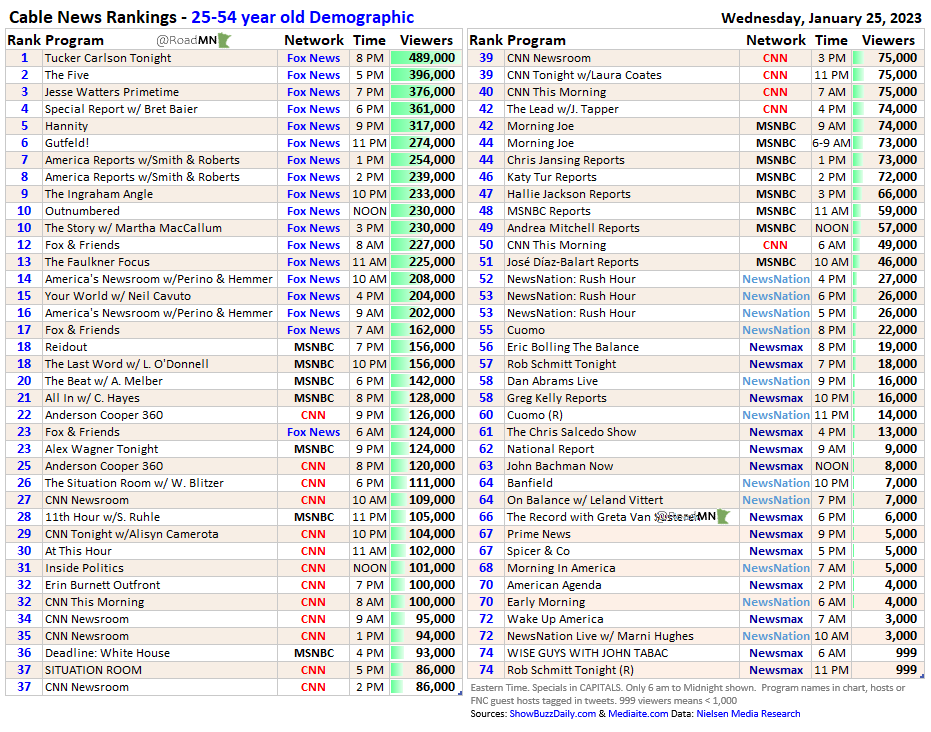Click the green Minnesota icon beside @RoadMN header

224,40
